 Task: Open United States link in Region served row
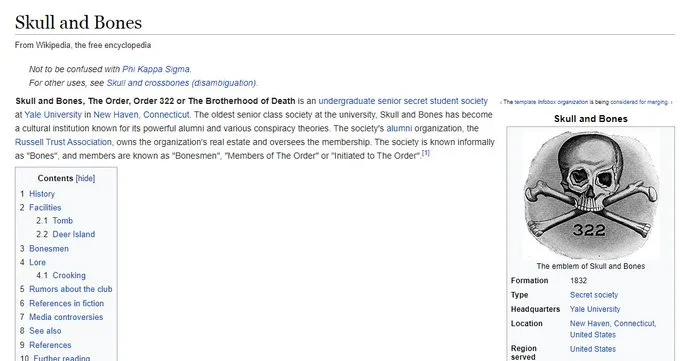coord(593,349)
